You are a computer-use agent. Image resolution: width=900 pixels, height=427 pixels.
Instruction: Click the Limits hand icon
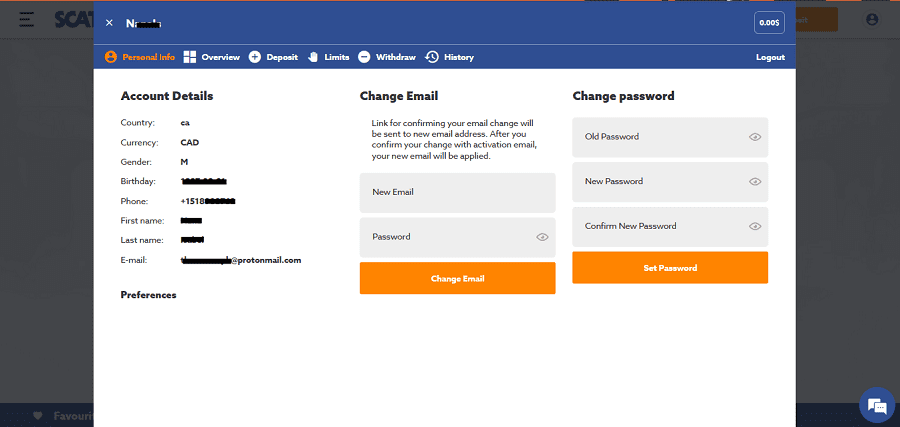[313, 57]
